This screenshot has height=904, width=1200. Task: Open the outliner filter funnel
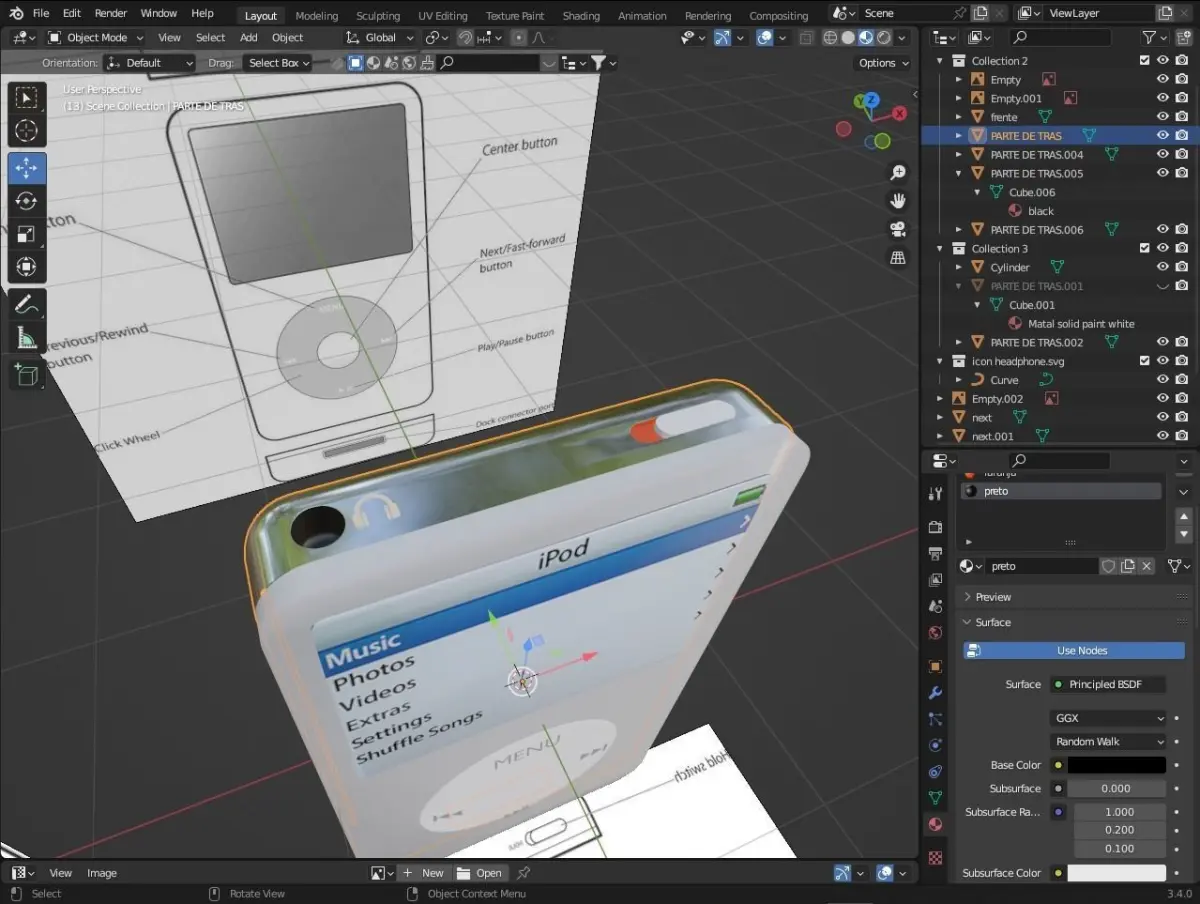[1151, 37]
